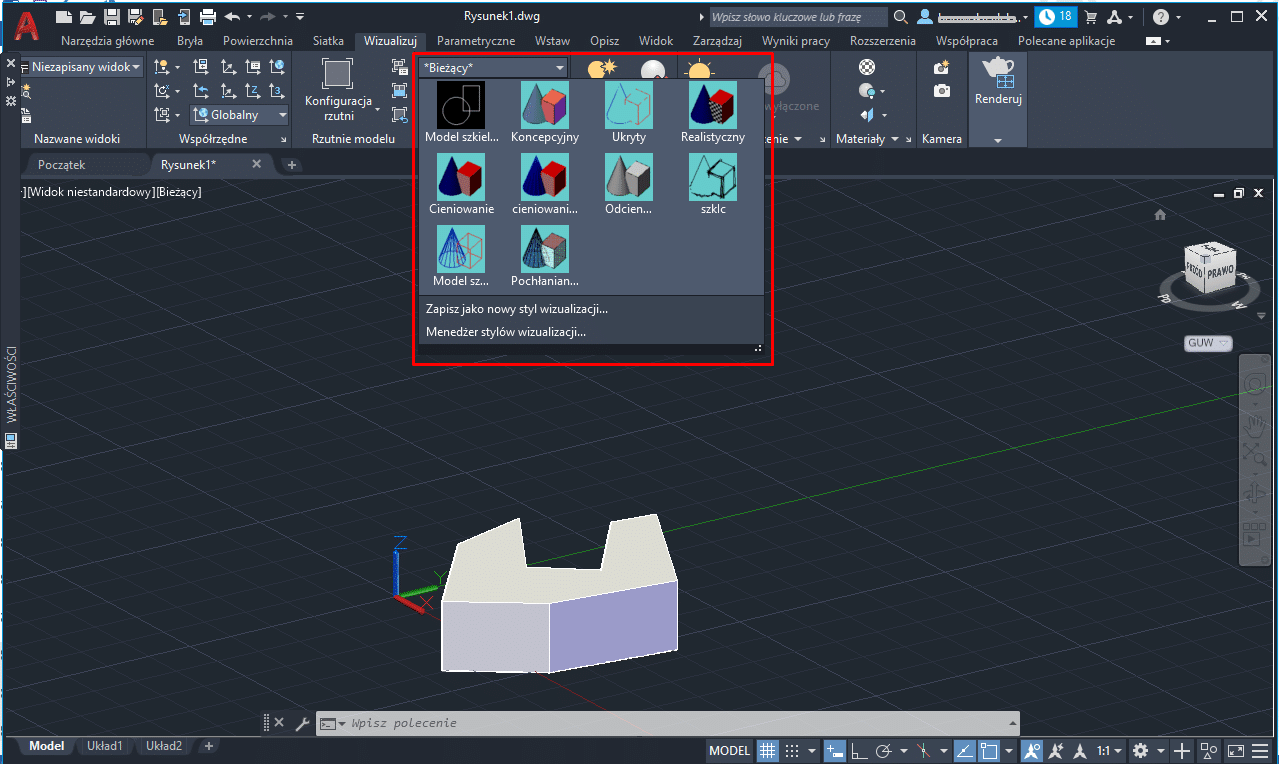Select the Odcien... visual style
This screenshot has width=1279, height=764.
pos(629,185)
